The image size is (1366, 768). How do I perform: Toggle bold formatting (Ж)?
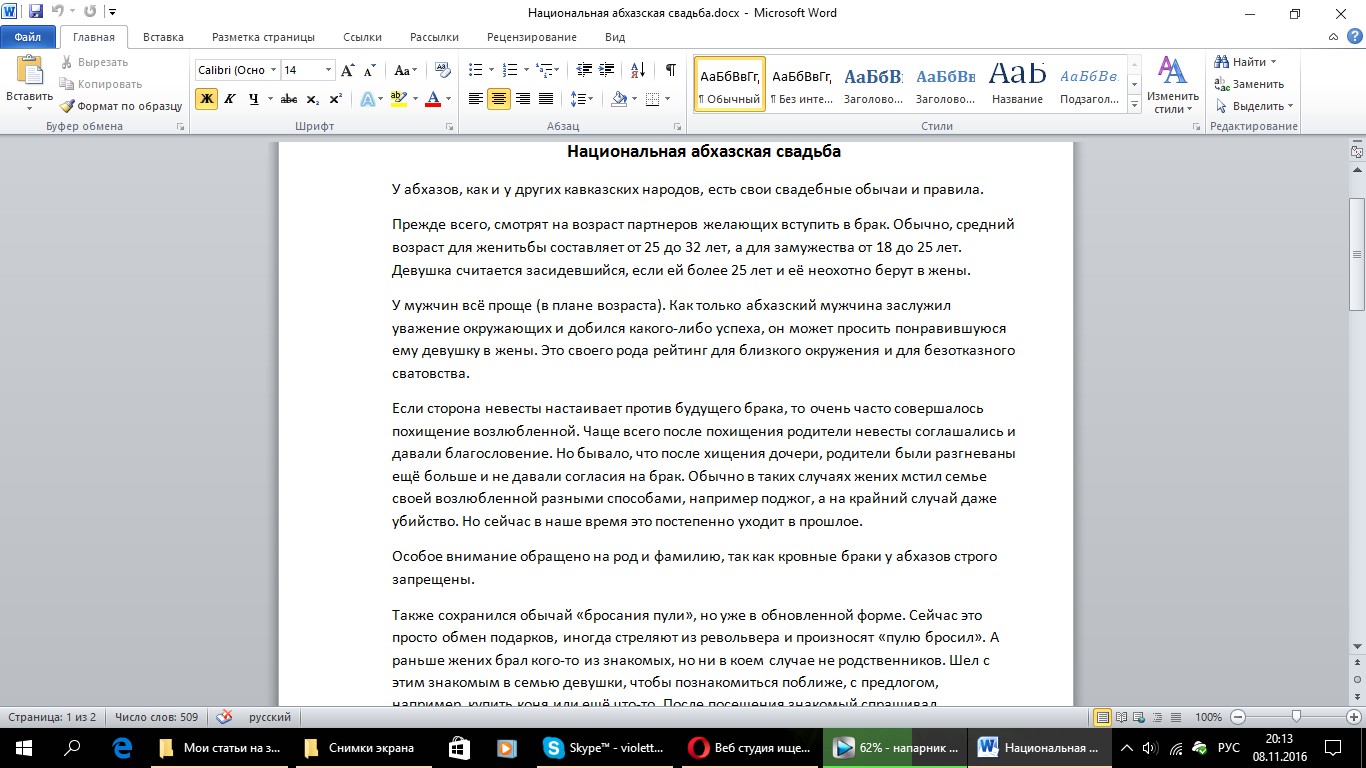click(206, 99)
